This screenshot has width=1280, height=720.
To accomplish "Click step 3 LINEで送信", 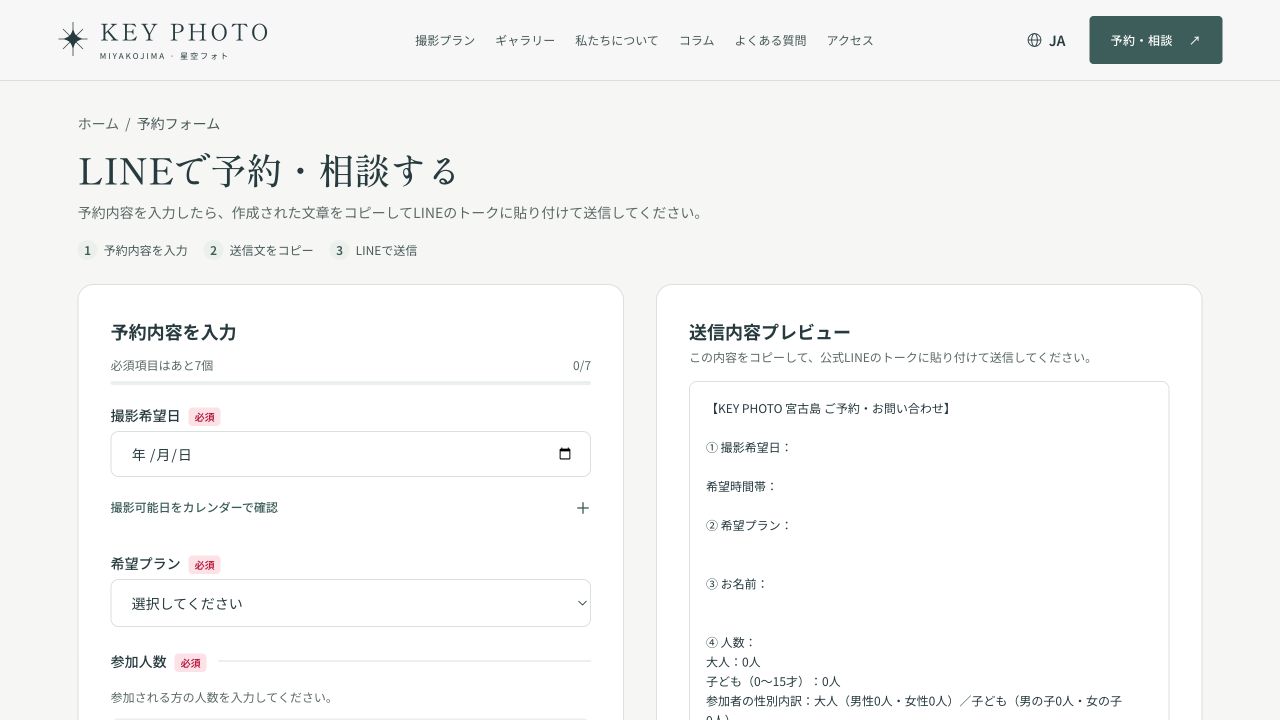I will (374, 250).
